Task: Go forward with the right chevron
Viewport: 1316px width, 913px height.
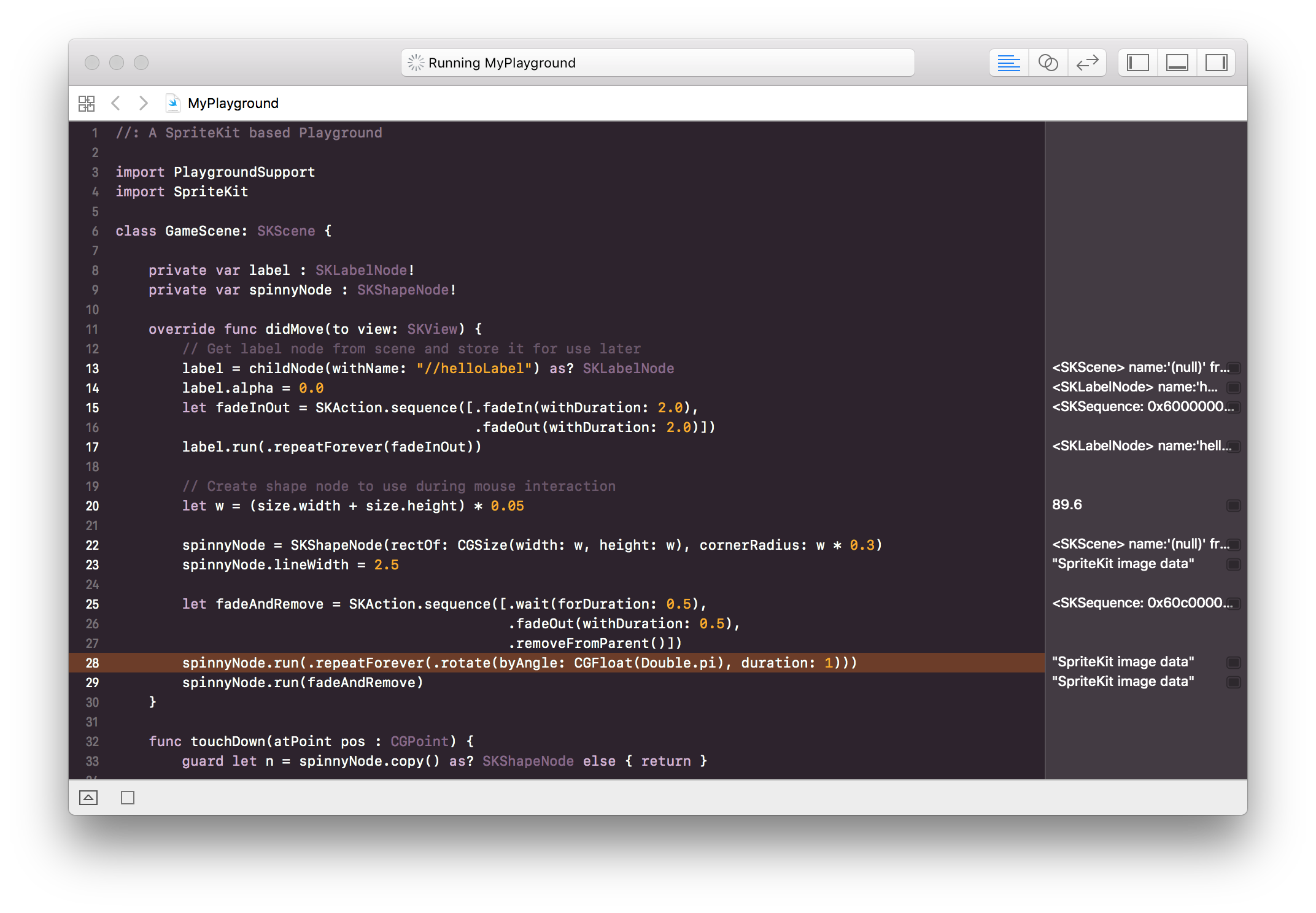Action: point(143,103)
